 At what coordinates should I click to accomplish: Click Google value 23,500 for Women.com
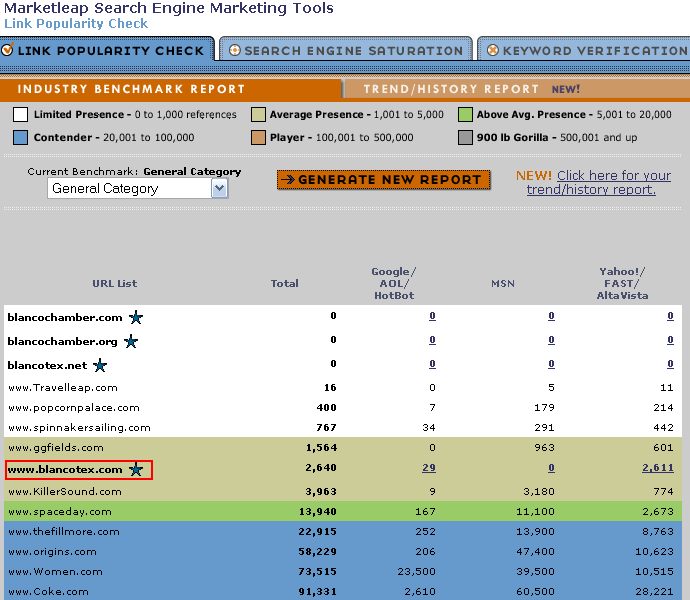(416, 571)
